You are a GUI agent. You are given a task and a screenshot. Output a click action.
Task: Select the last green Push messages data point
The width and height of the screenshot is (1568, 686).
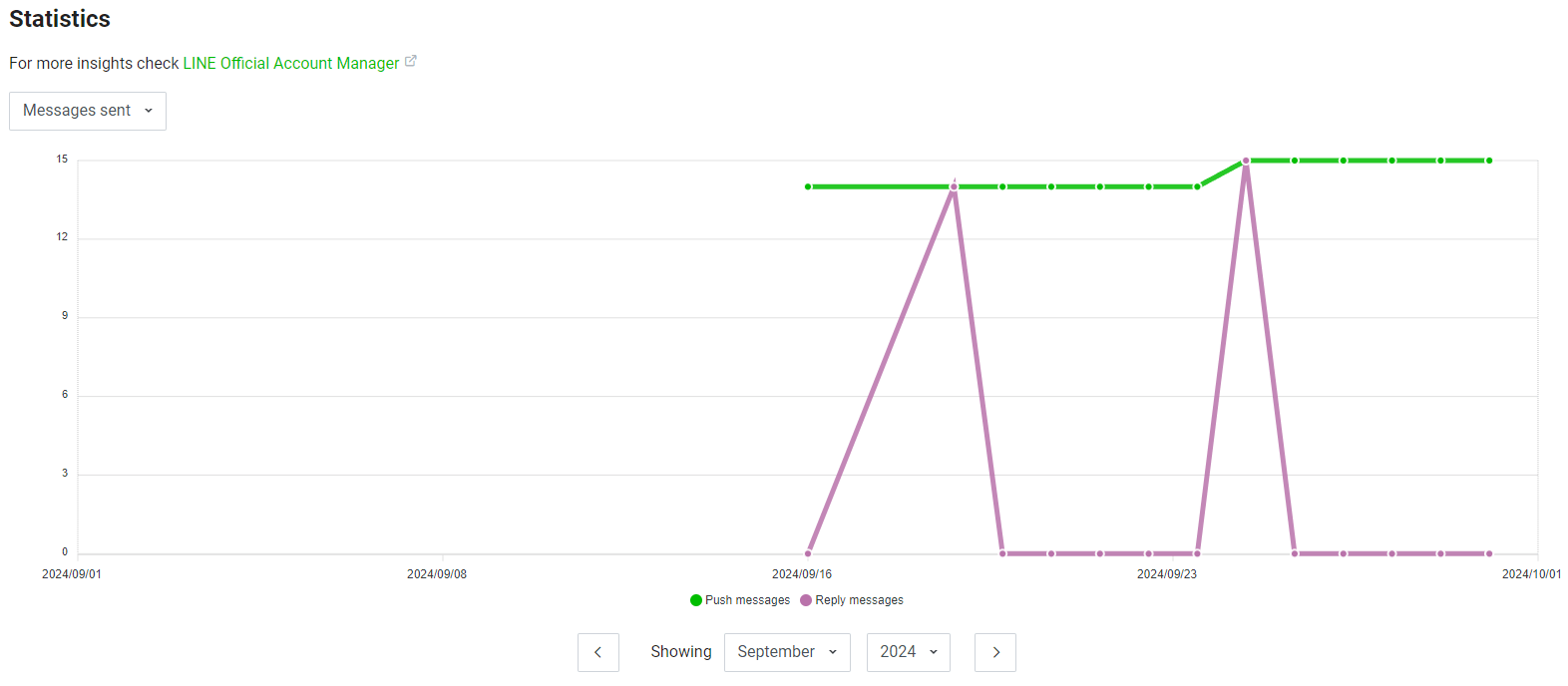point(1489,161)
